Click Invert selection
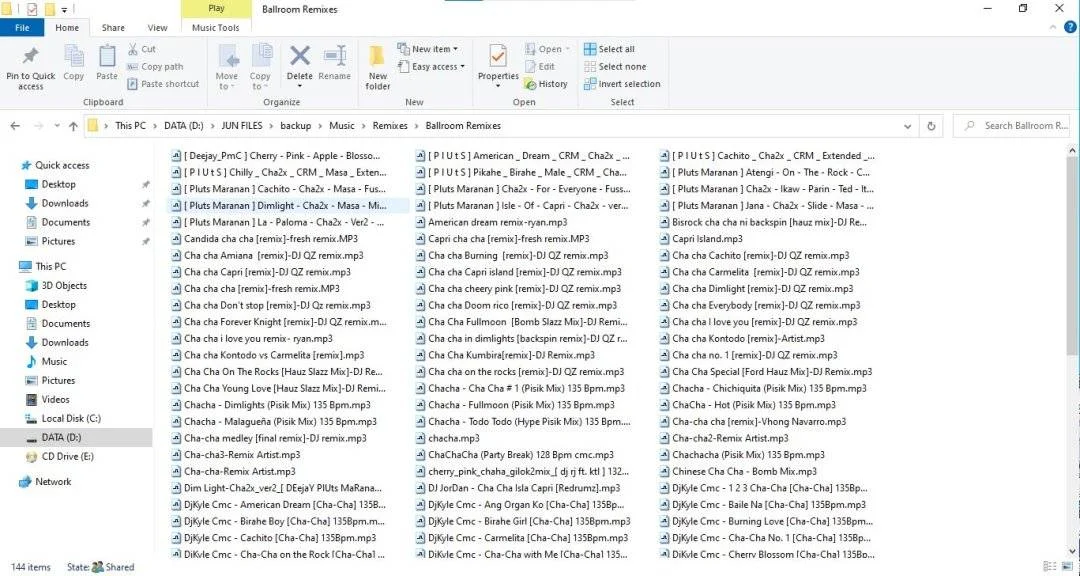This screenshot has width=1080, height=576. 622,84
